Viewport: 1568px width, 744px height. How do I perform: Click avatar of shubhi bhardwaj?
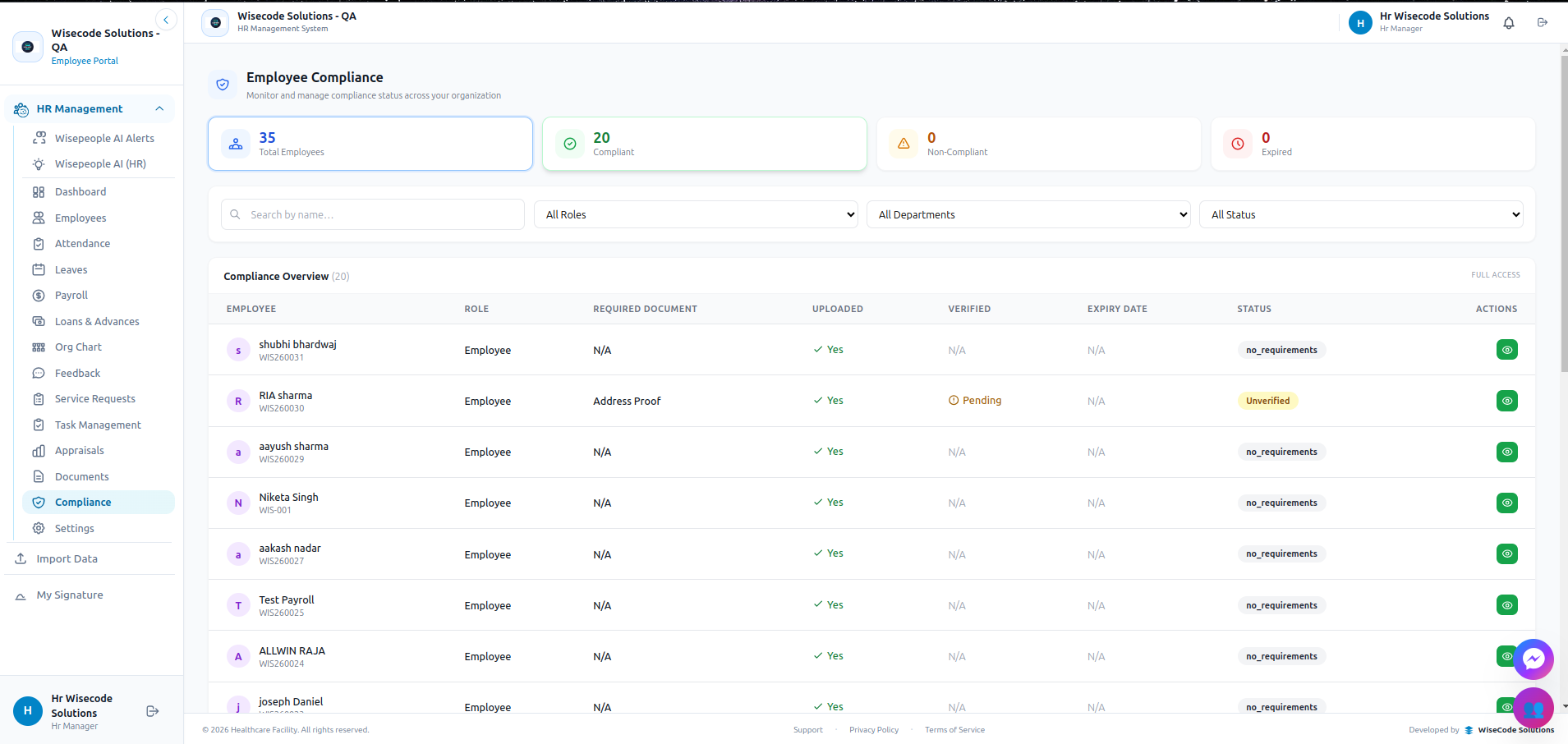238,350
